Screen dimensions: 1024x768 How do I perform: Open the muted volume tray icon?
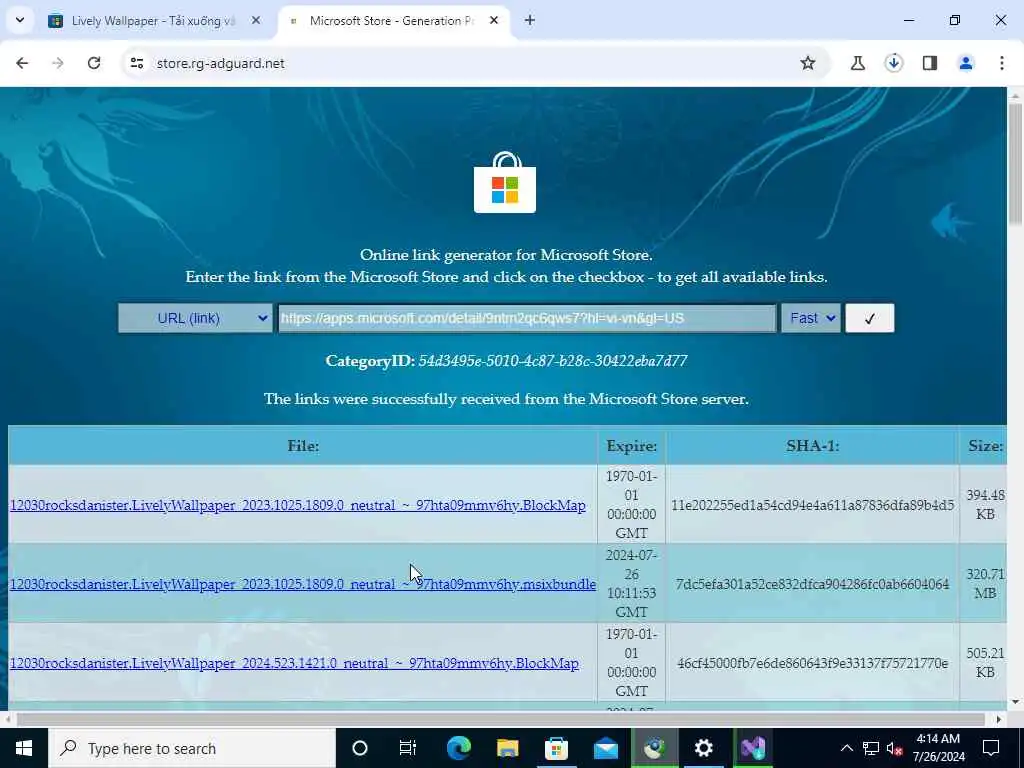894,748
